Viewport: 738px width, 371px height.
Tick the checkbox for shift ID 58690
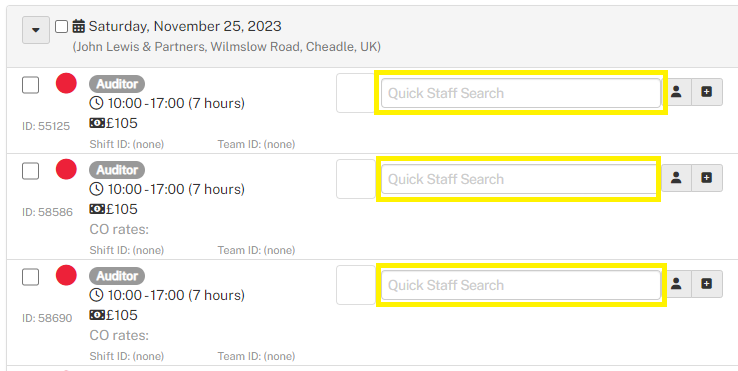[31, 277]
